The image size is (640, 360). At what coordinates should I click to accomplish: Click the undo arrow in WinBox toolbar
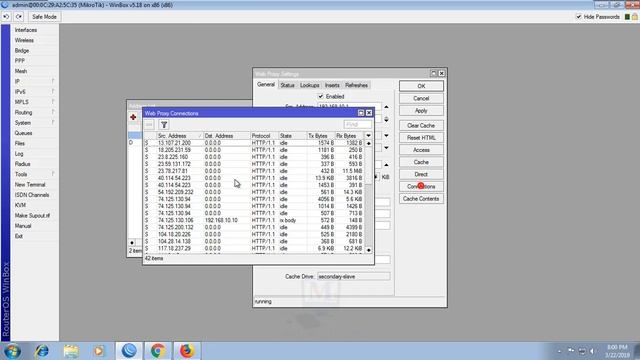pos(6,17)
